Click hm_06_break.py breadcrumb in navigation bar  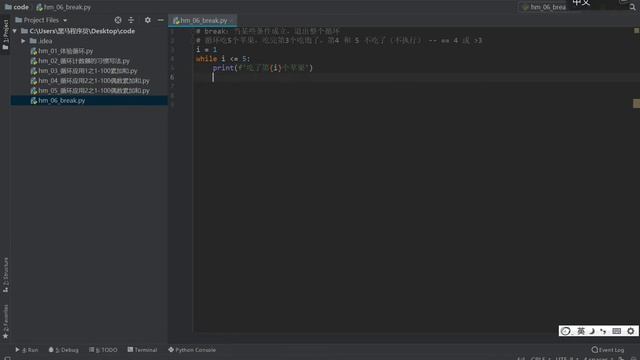point(64,7)
